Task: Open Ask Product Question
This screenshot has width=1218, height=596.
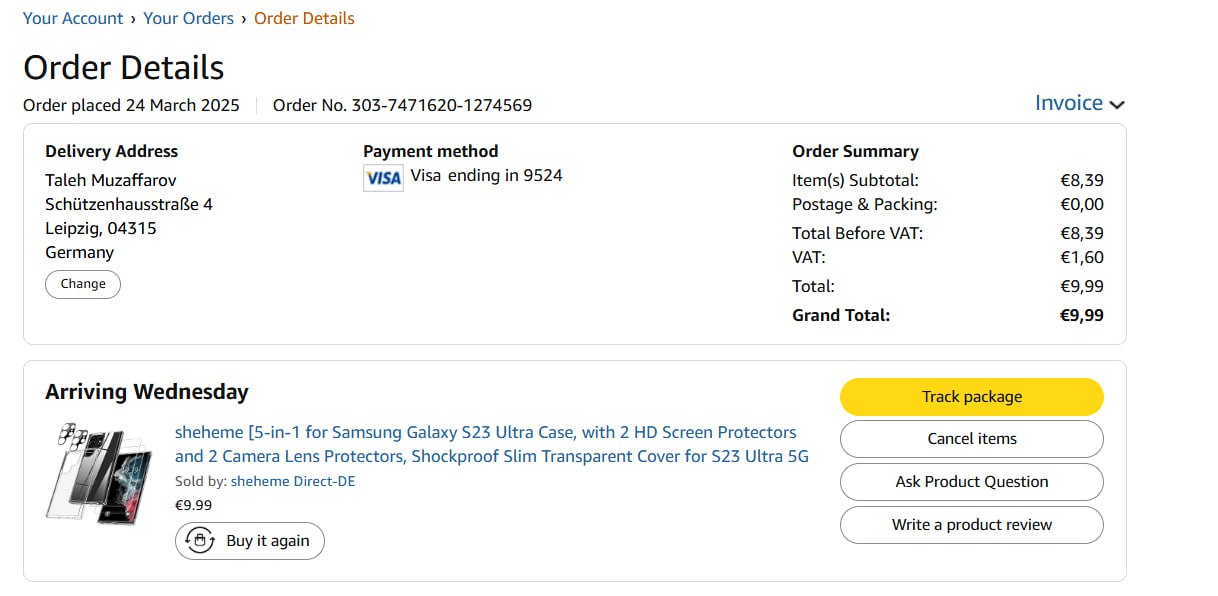Action: pos(971,482)
